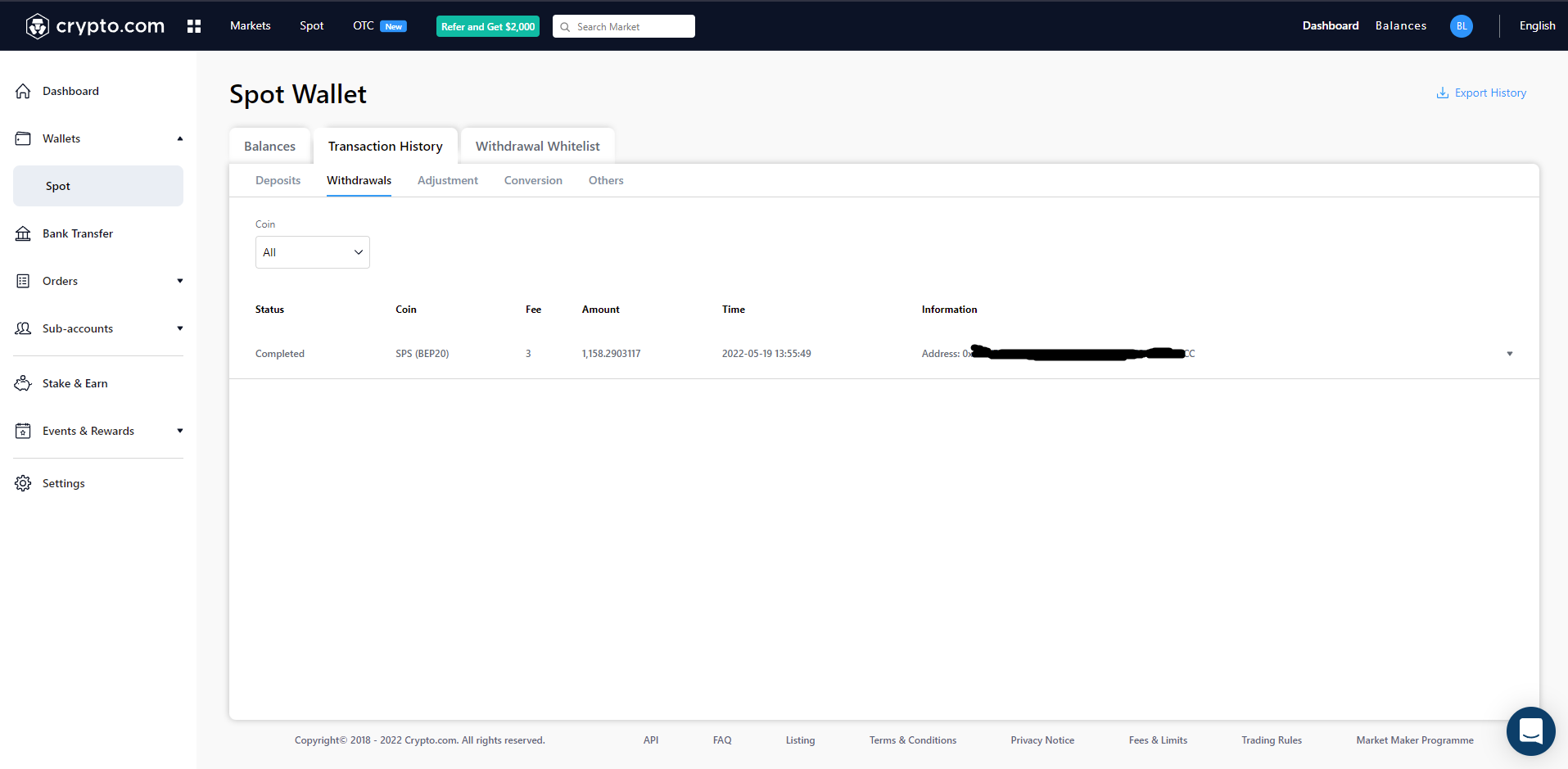This screenshot has width=1568, height=769.
Task: Open Spot in the top navigation
Action: [311, 26]
